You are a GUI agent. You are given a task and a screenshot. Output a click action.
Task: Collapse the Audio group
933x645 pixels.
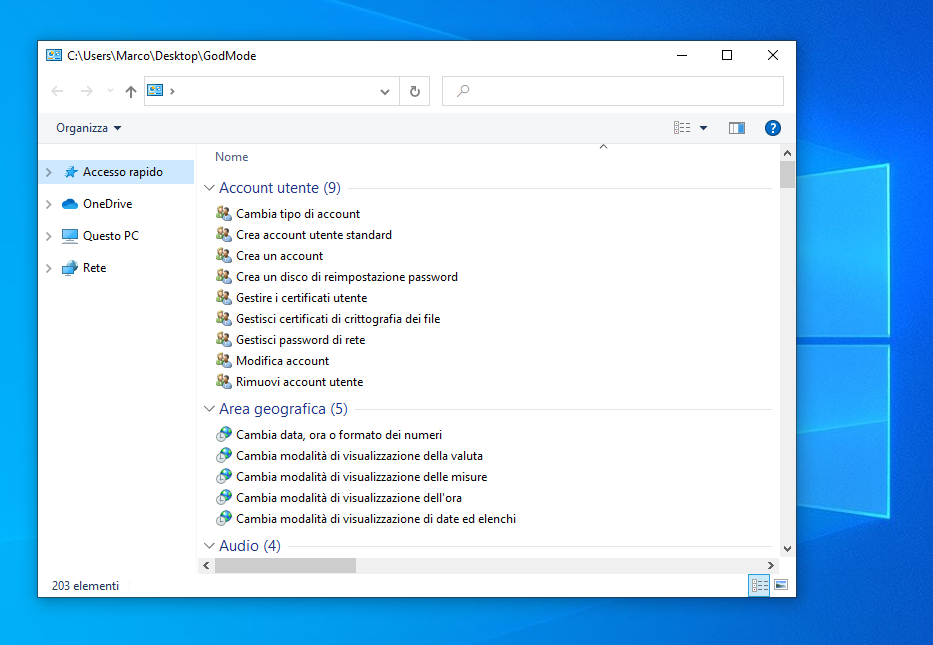(209, 546)
